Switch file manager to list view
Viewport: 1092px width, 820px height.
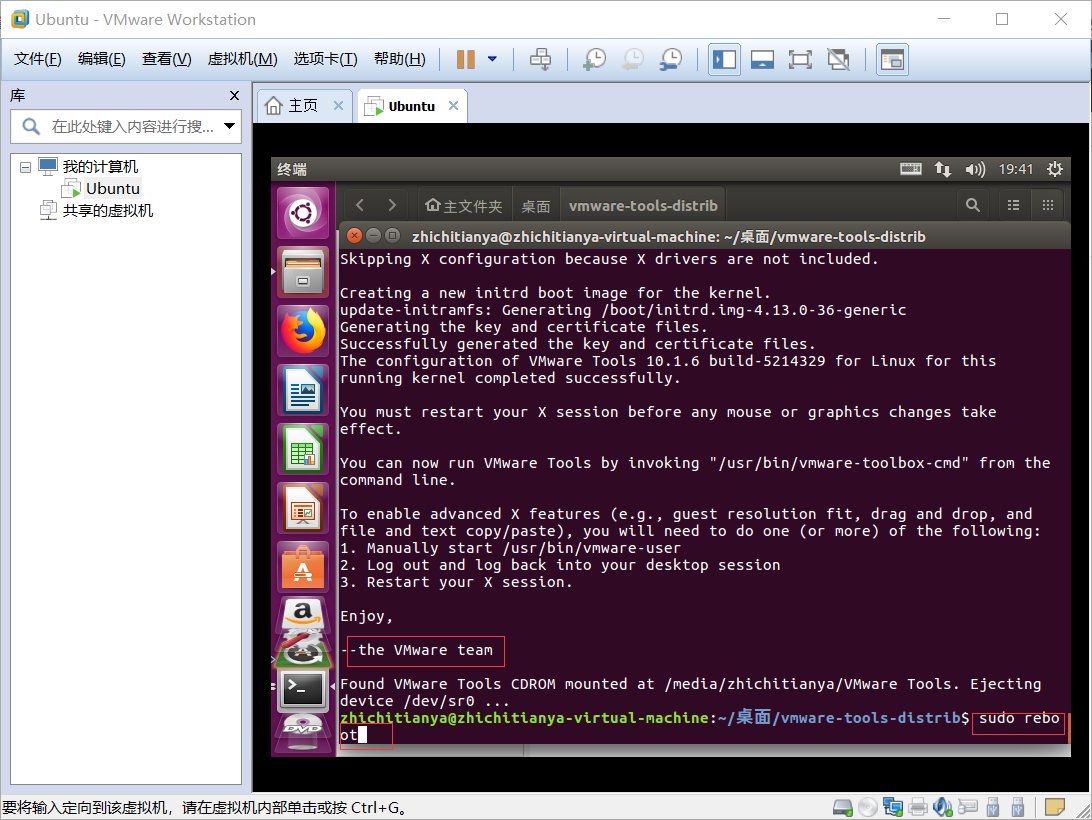1013,205
